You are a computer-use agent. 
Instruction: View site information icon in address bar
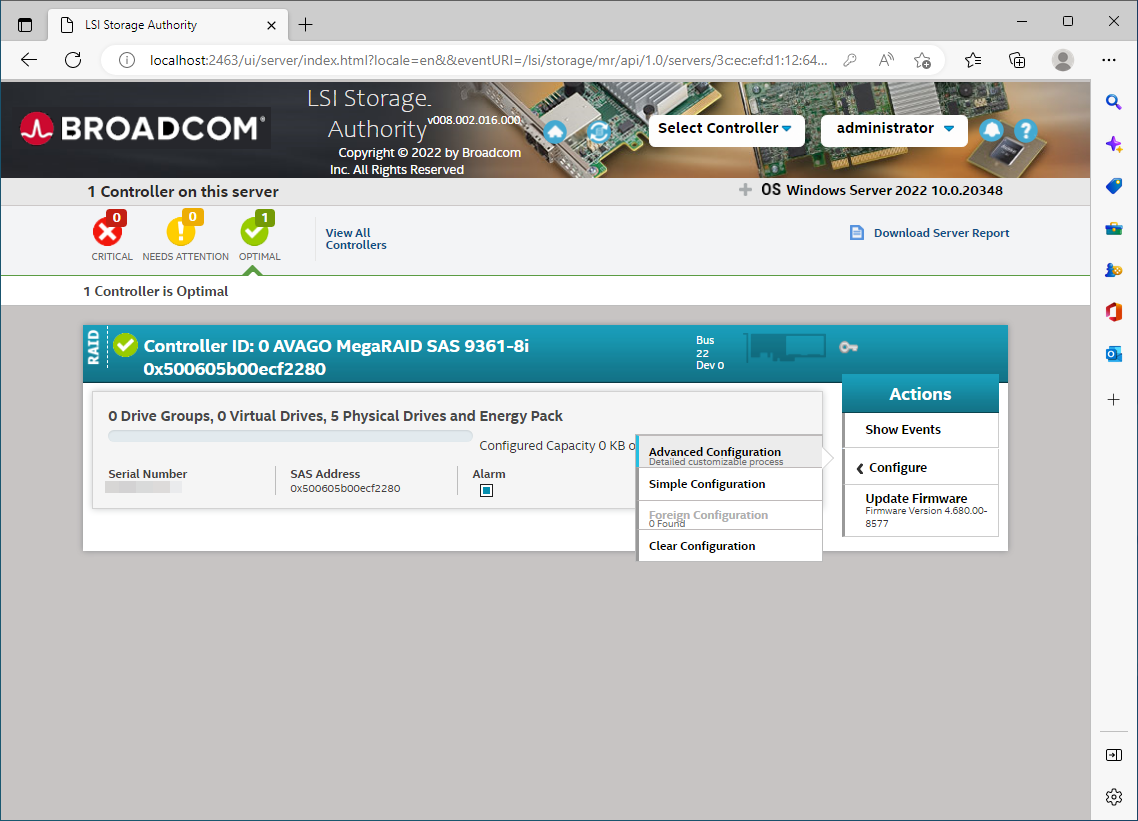click(127, 60)
